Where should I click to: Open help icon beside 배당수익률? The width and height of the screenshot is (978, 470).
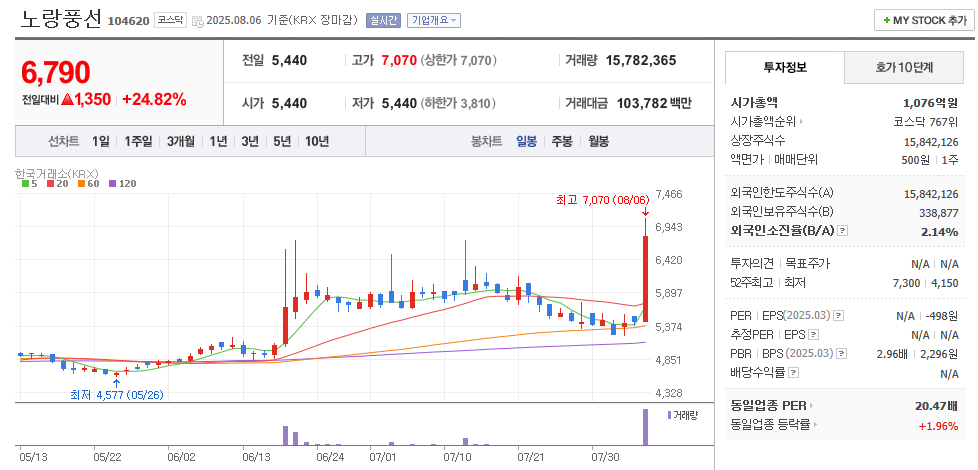click(x=793, y=373)
